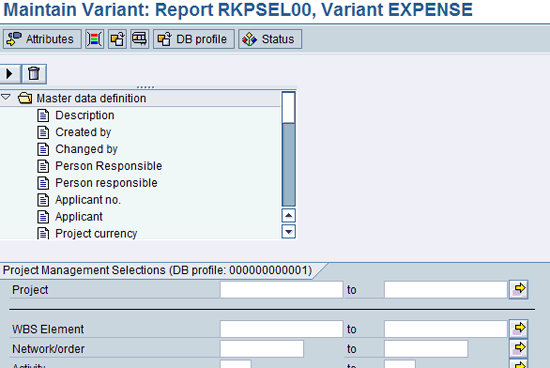
Task: Click the Project from-value input field
Action: [x=281, y=290]
